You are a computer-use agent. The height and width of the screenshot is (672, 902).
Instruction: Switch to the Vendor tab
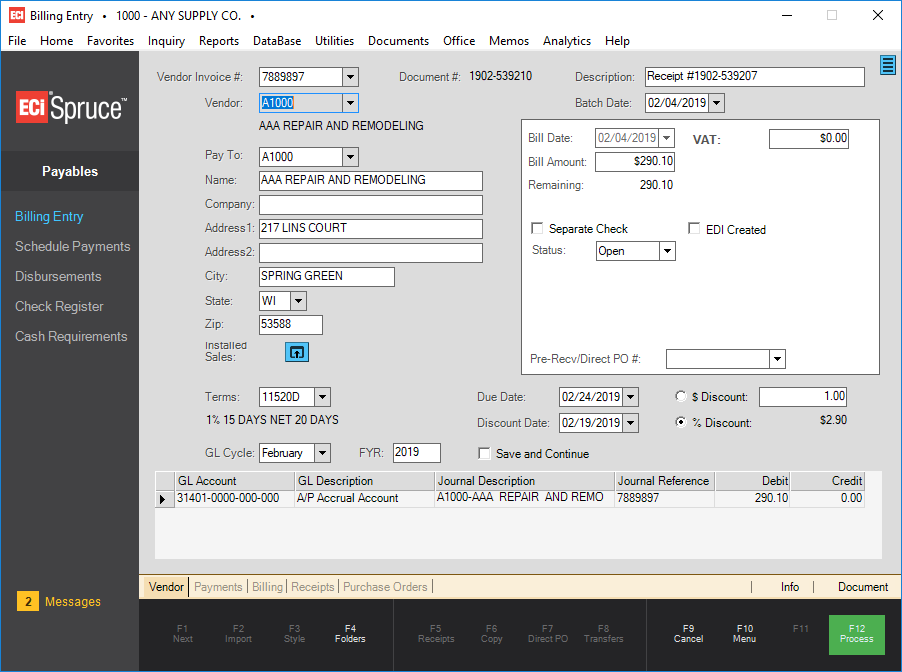166,587
